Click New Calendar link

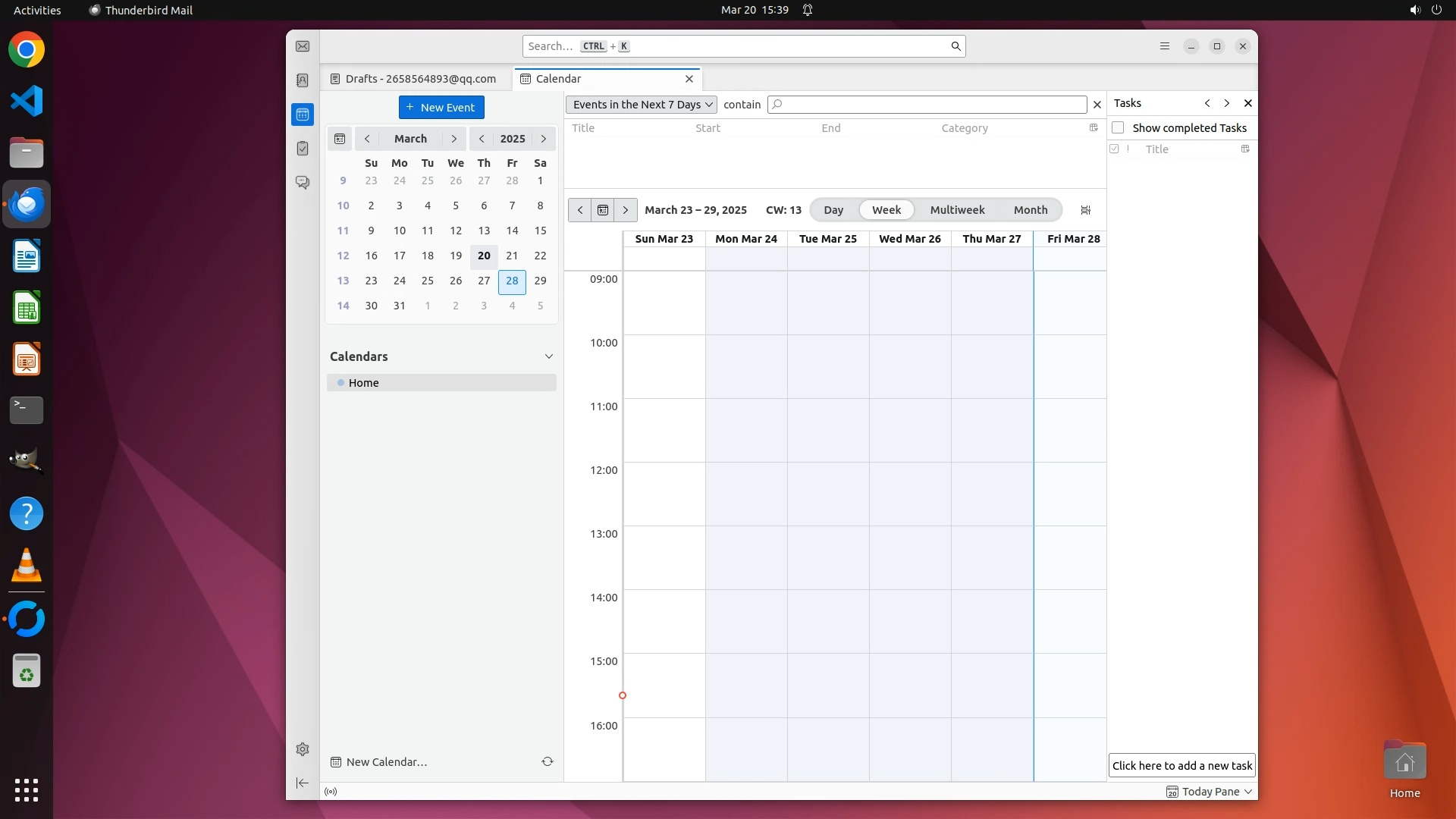(386, 761)
